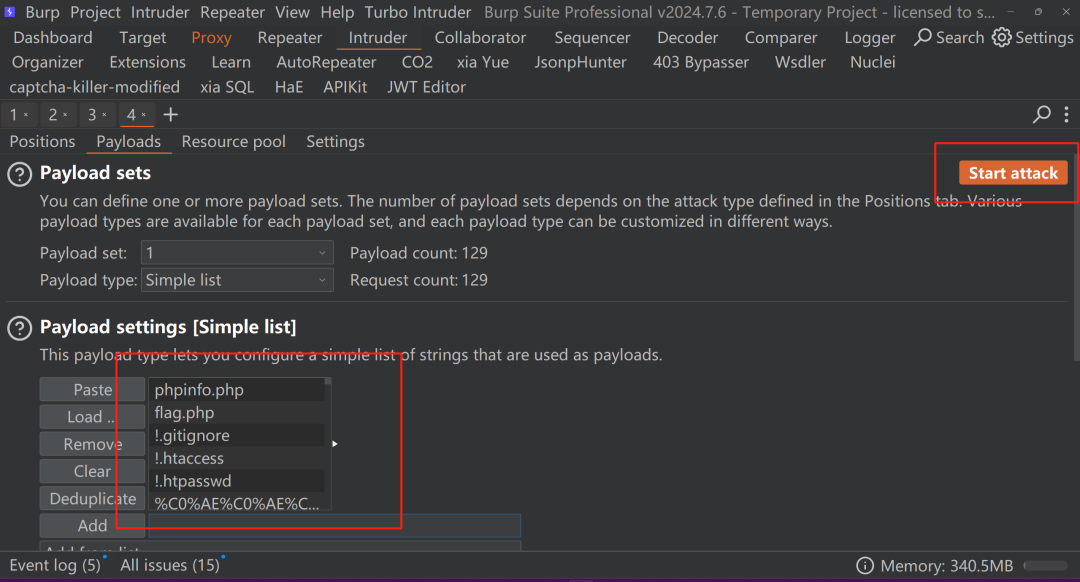Click the Paste button
1080x582 pixels.
point(92,390)
